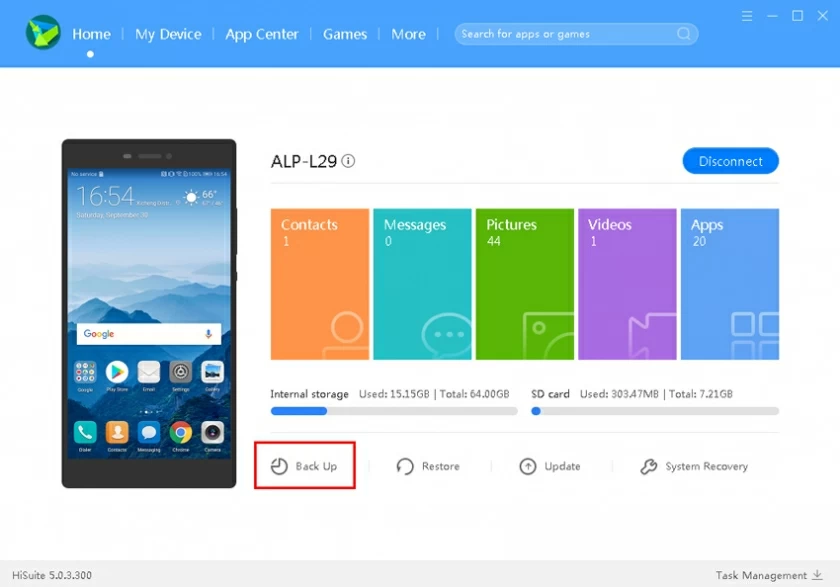This screenshot has height=587, width=840.
Task: Open the App Center tab
Action: pyautogui.click(x=262, y=34)
